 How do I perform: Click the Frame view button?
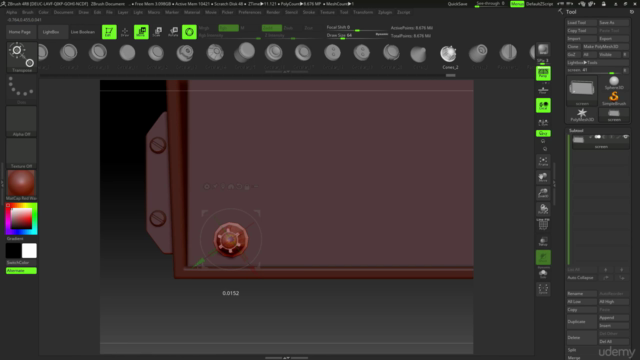tap(543, 161)
